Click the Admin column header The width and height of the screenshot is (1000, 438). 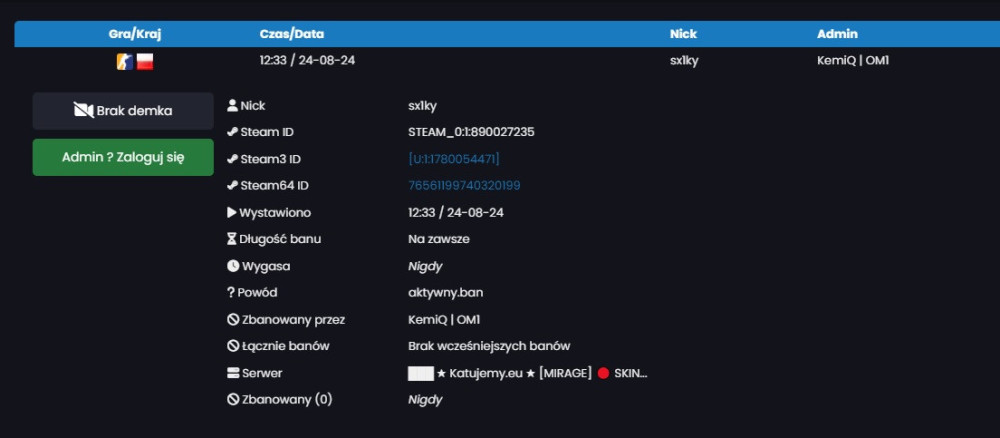837,34
